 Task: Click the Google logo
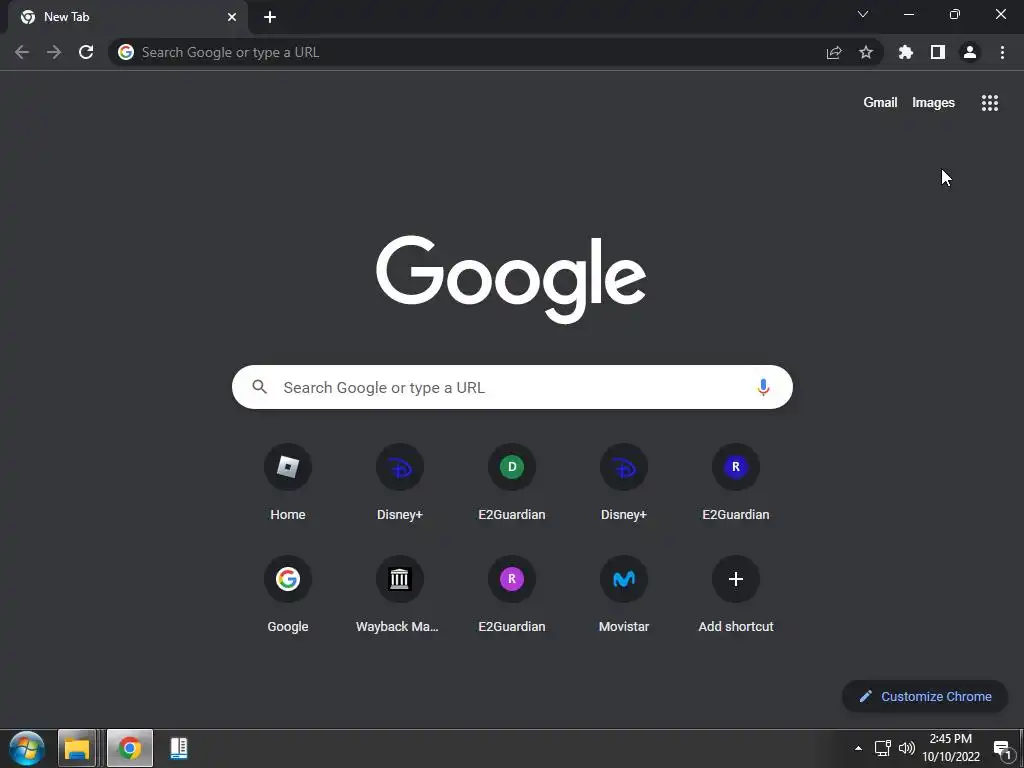511,280
